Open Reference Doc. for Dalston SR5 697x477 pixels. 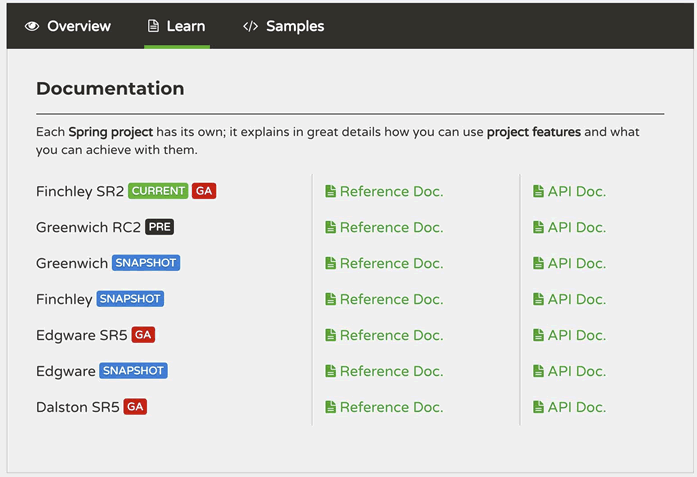pos(391,407)
